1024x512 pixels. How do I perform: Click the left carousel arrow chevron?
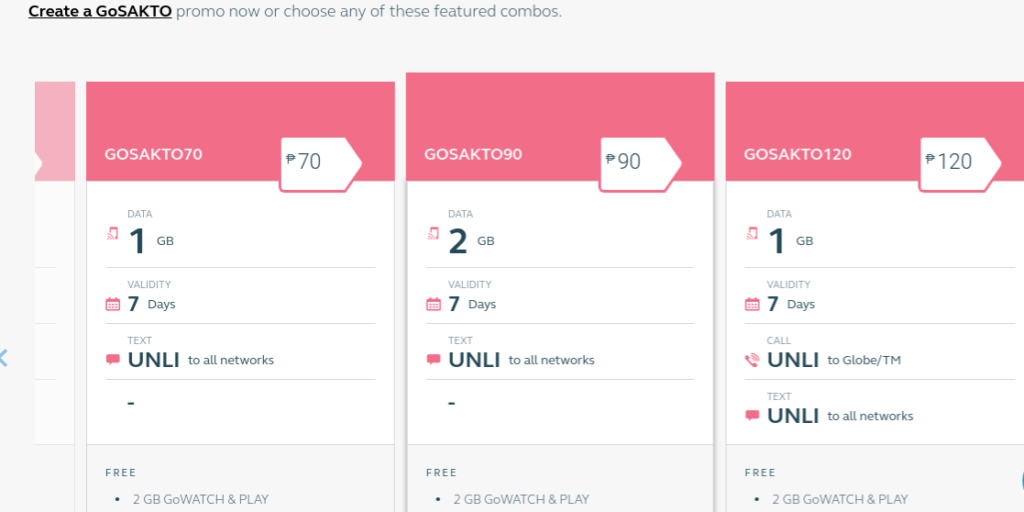3,357
